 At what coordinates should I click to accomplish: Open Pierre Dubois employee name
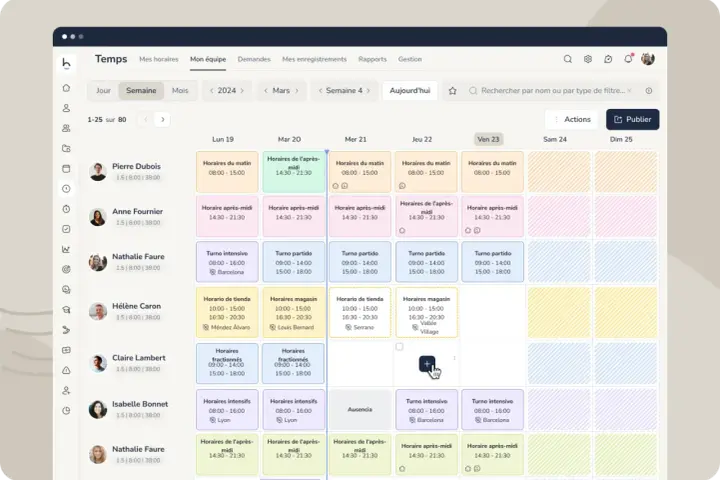136,166
